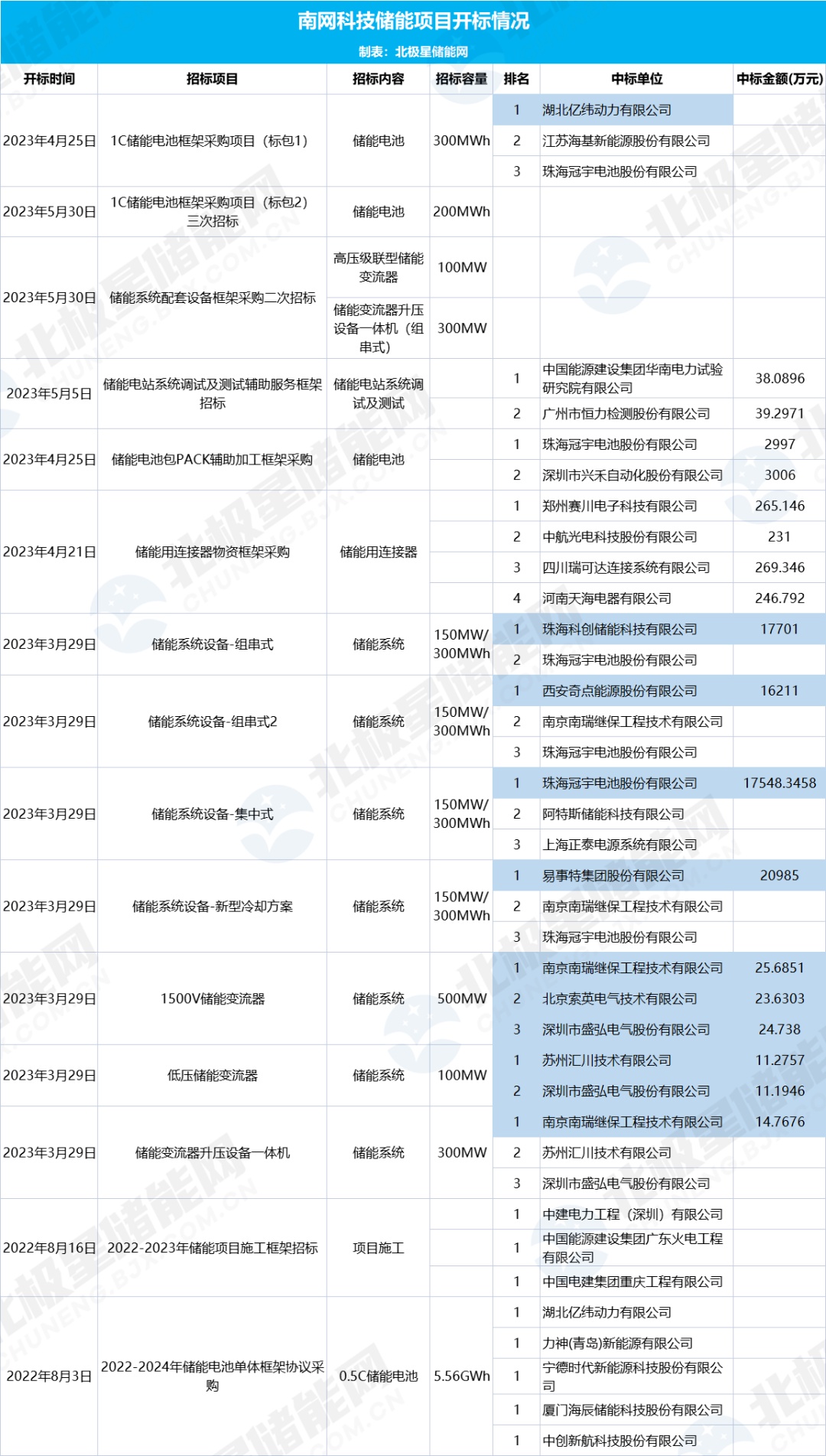Click 深圳市兴禾自动化股份有限公司
Image resolution: width=826 pixels, height=1456 pixels.
click(x=632, y=475)
